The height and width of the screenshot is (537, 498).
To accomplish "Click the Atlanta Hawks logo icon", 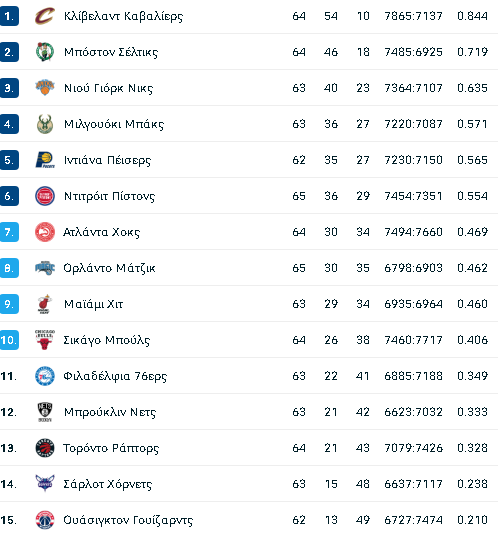I will click(45, 232).
